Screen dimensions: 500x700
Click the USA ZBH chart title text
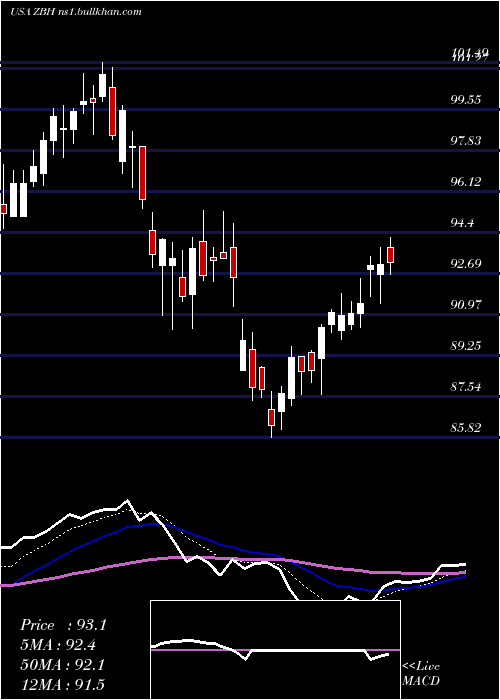coord(75,12)
